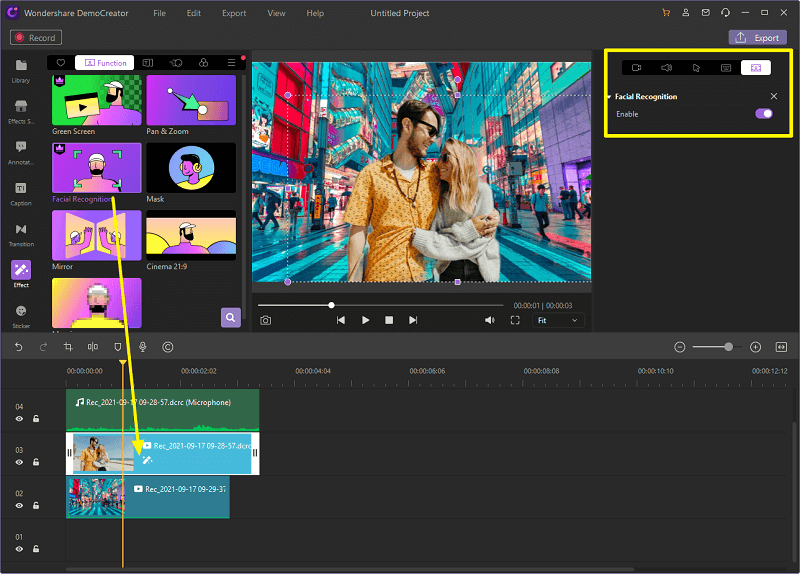
Task: Open the Library panel in sidebar
Action: tap(20, 70)
